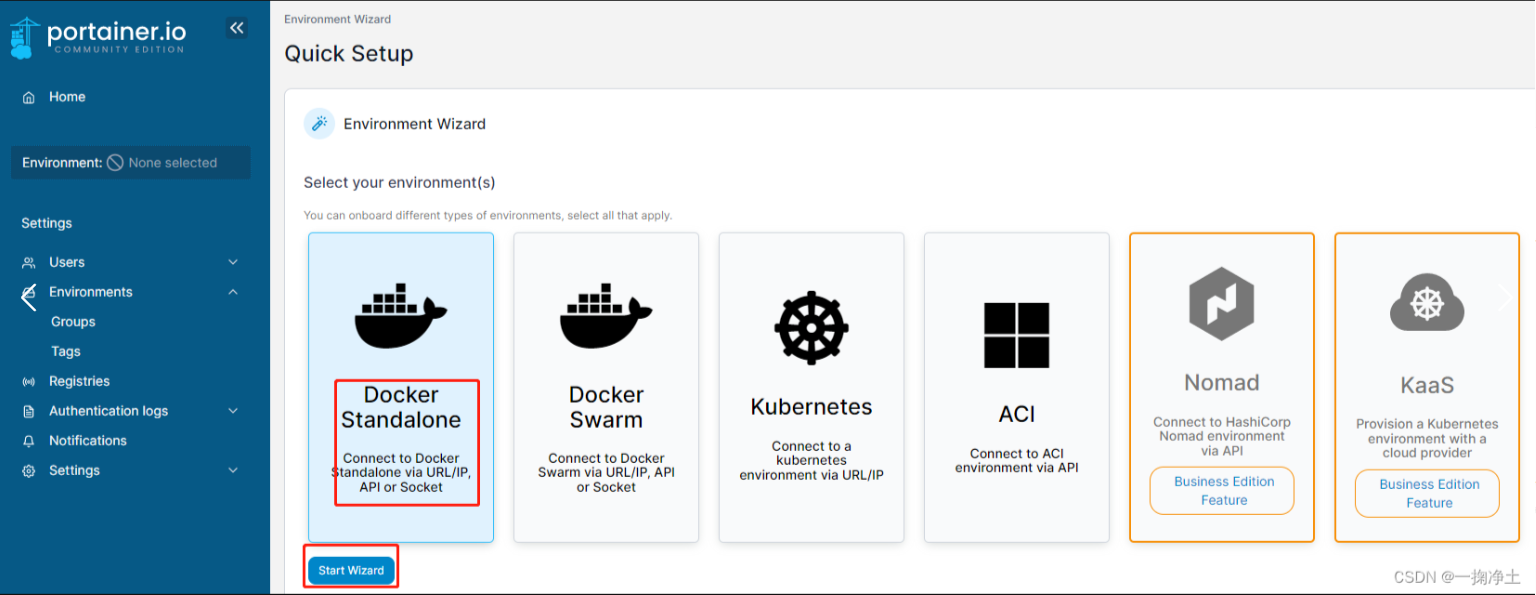Expand the Authentication logs chevron

233,411
